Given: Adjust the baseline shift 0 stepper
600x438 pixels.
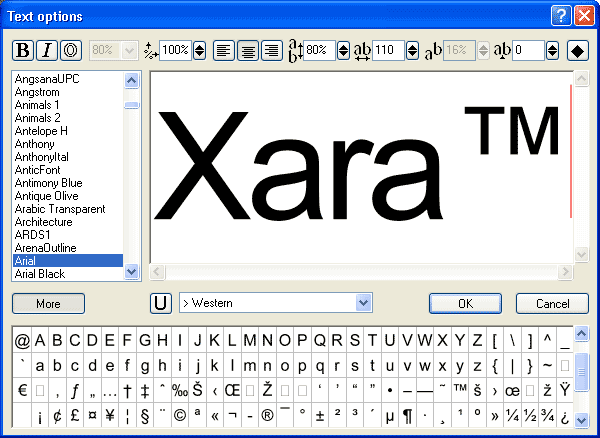Looking at the screenshot, I should [552, 50].
